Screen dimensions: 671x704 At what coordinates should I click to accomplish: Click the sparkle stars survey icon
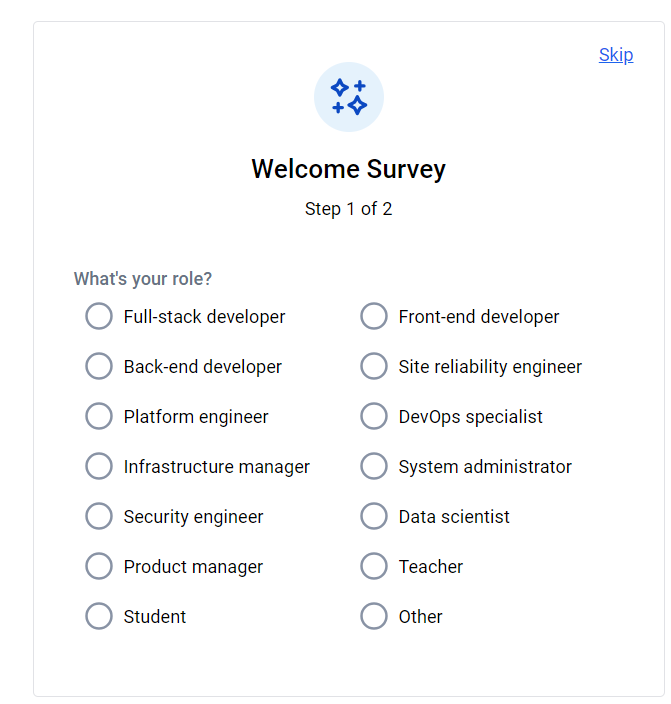coord(349,97)
